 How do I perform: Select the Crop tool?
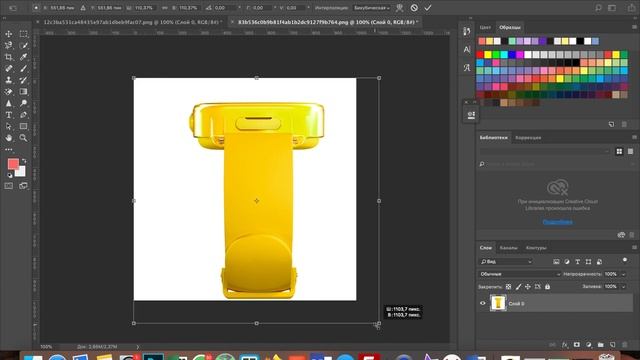coord(9,57)
